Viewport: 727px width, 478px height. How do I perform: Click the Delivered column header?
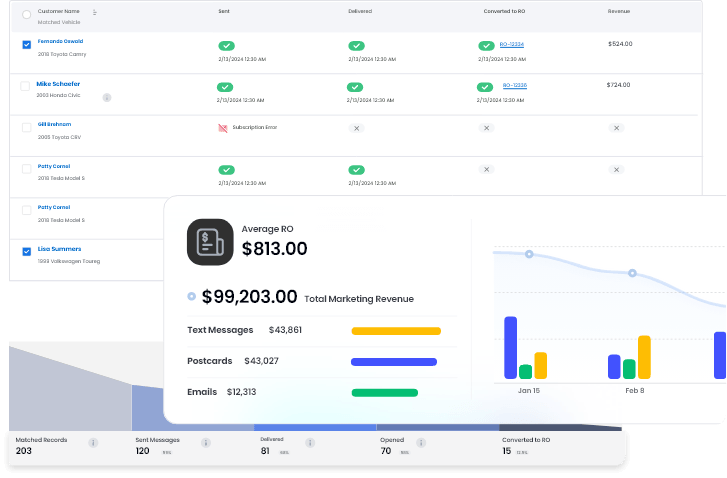pos(360,11)
